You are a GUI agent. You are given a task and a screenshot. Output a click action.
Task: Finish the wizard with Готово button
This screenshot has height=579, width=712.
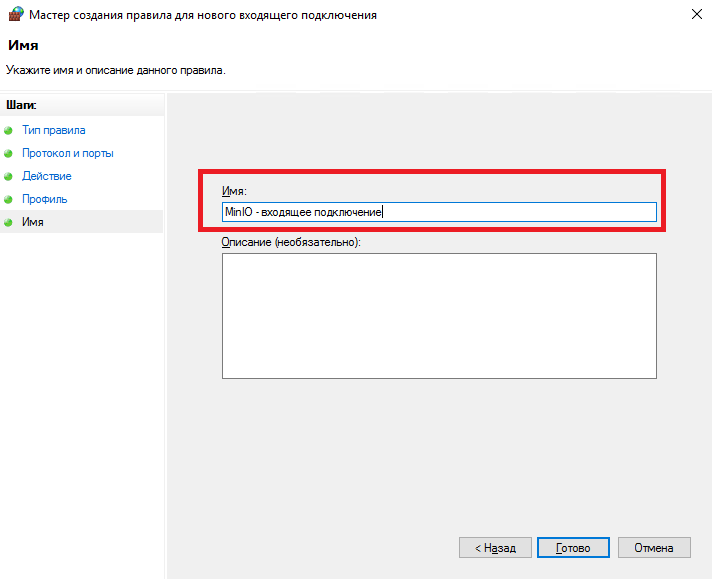(573, 548)
